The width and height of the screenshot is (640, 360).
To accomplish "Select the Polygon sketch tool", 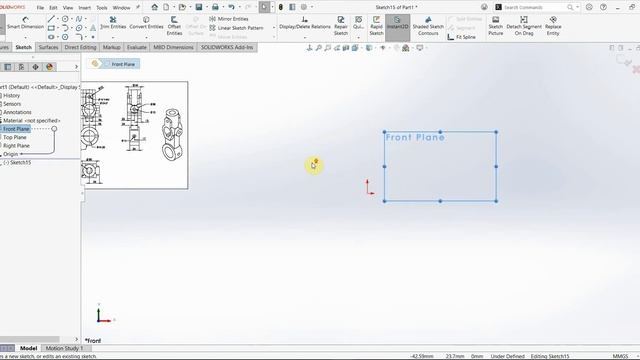I will [65, 37].
